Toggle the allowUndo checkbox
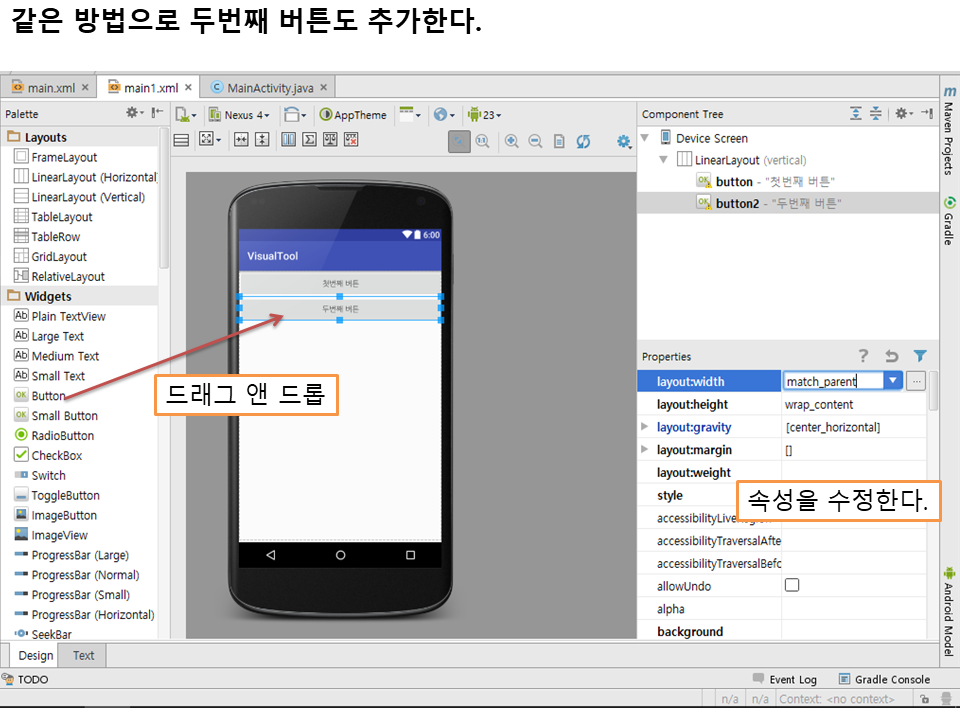 [x=792, y=586]
